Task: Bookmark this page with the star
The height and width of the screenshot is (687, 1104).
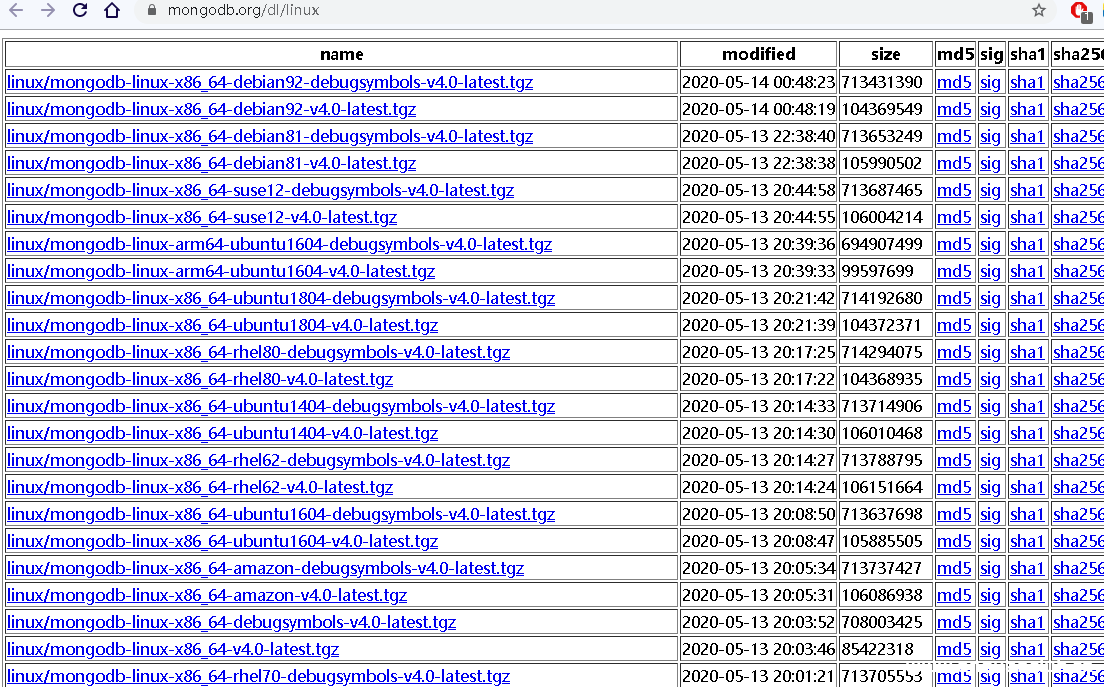Action: point(1039,12)
